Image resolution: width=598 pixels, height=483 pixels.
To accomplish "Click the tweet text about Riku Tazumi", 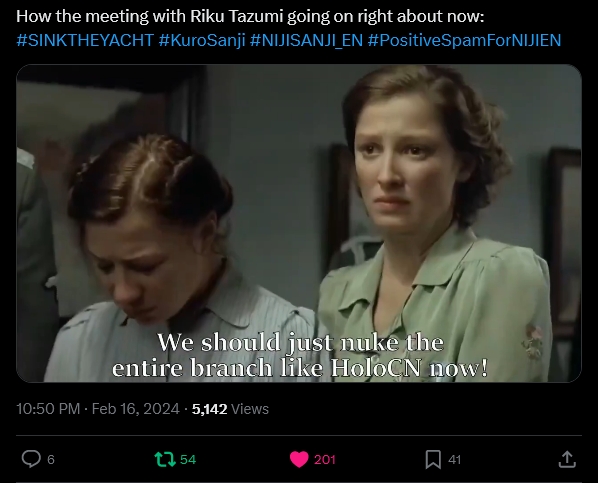I will [x=250, y=16].
